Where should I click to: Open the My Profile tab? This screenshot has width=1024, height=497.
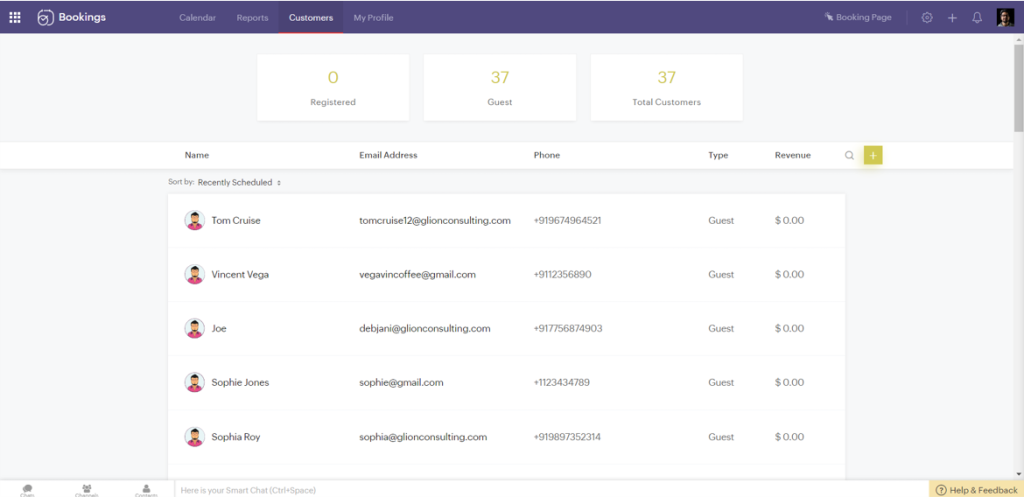coord(373,17)
